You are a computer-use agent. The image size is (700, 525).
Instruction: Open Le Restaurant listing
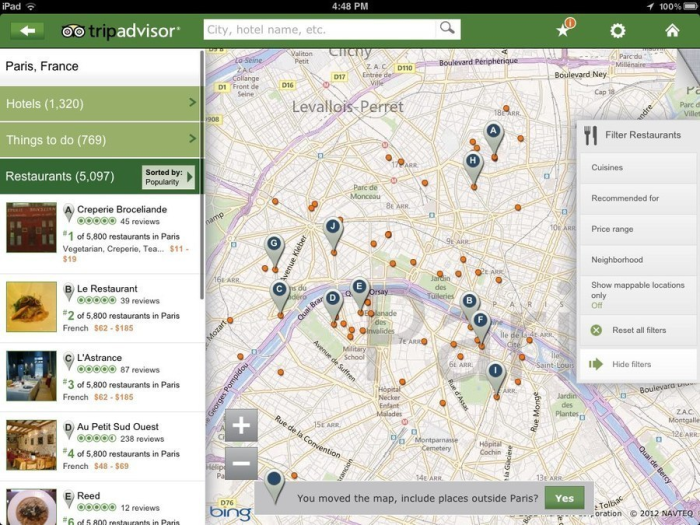pos(100,308)
